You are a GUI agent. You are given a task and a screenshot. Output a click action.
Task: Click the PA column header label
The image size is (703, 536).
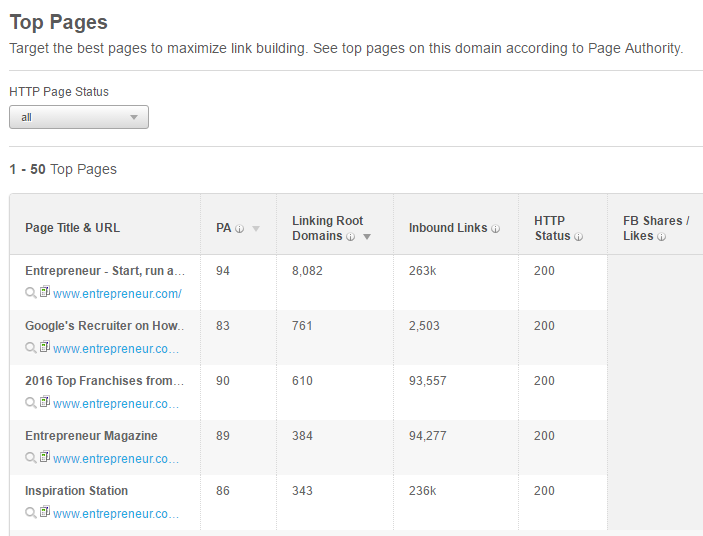(x=224, y=228)
